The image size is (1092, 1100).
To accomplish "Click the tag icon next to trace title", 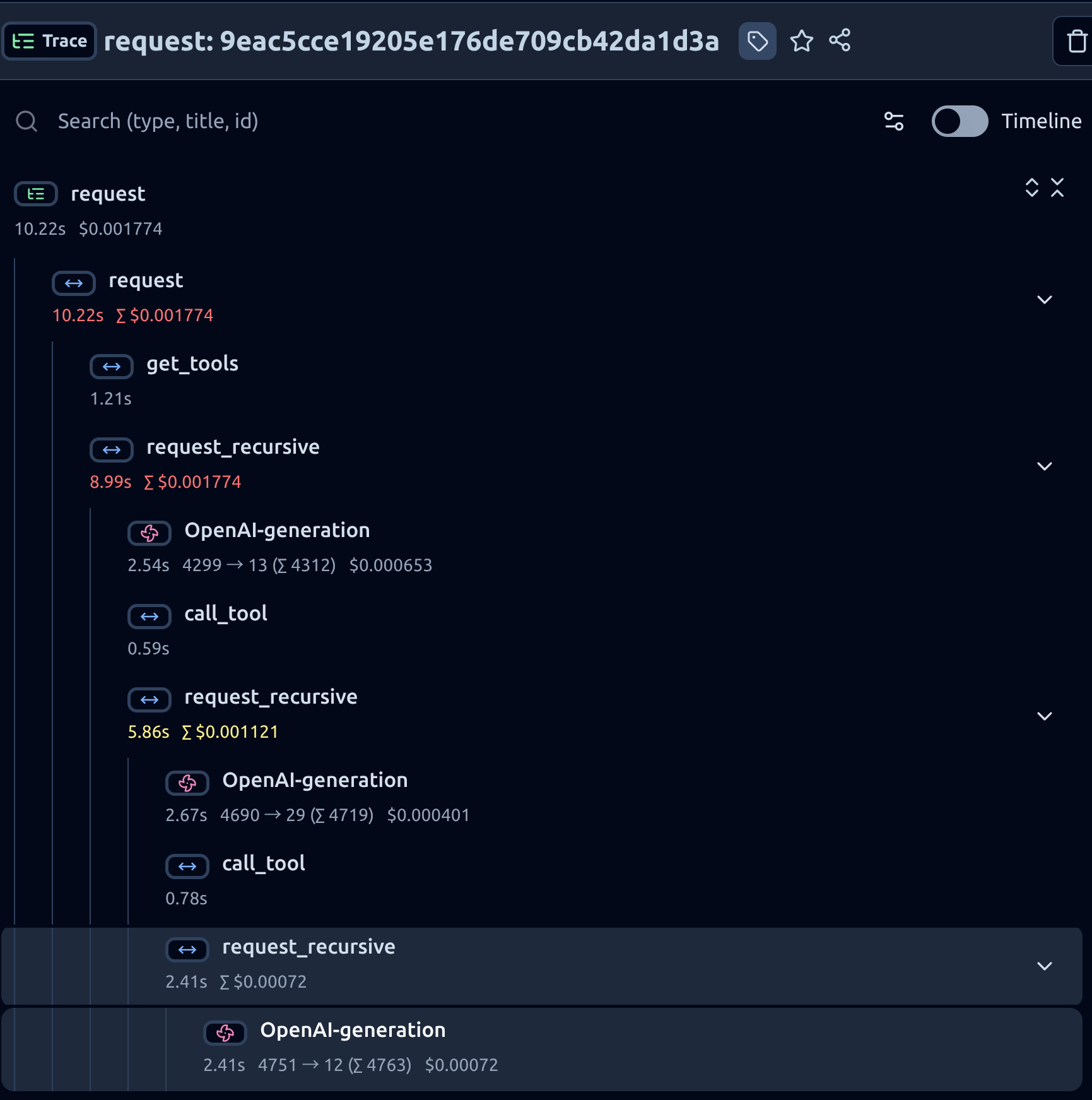I will 757,41.
